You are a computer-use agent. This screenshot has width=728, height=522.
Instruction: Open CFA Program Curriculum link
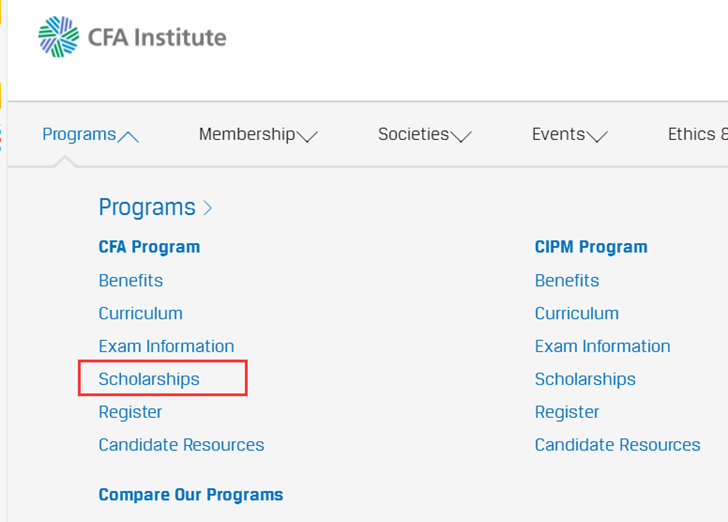(x=141, y=314)
